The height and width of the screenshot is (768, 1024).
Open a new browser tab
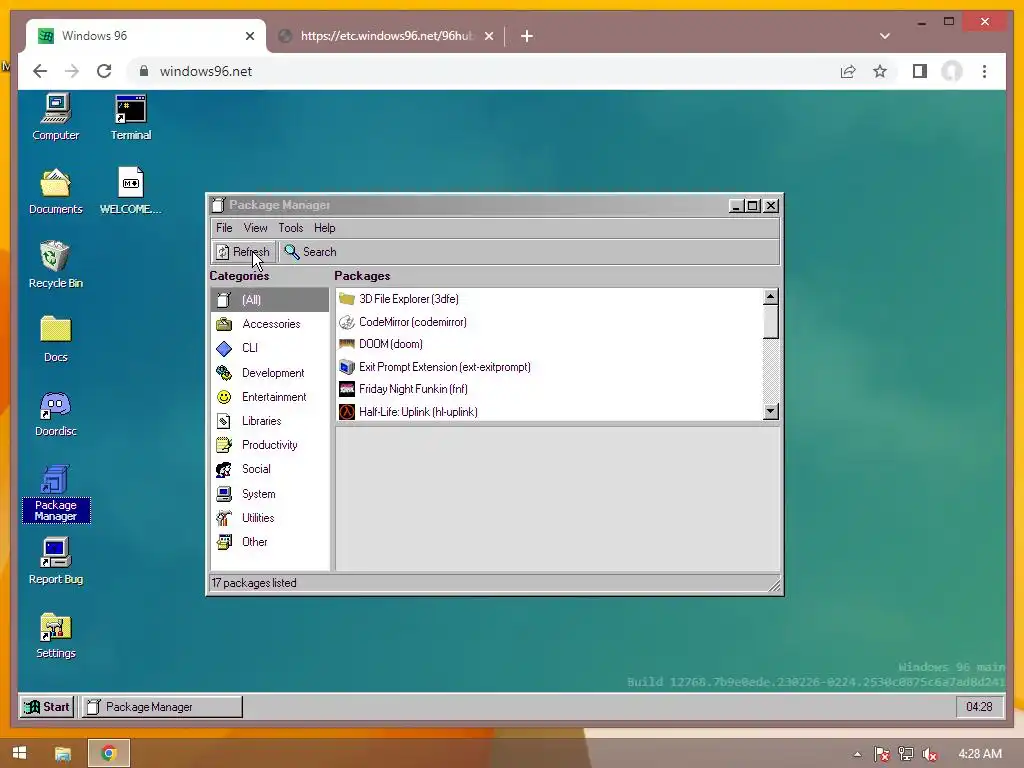(x=527, y=36)
